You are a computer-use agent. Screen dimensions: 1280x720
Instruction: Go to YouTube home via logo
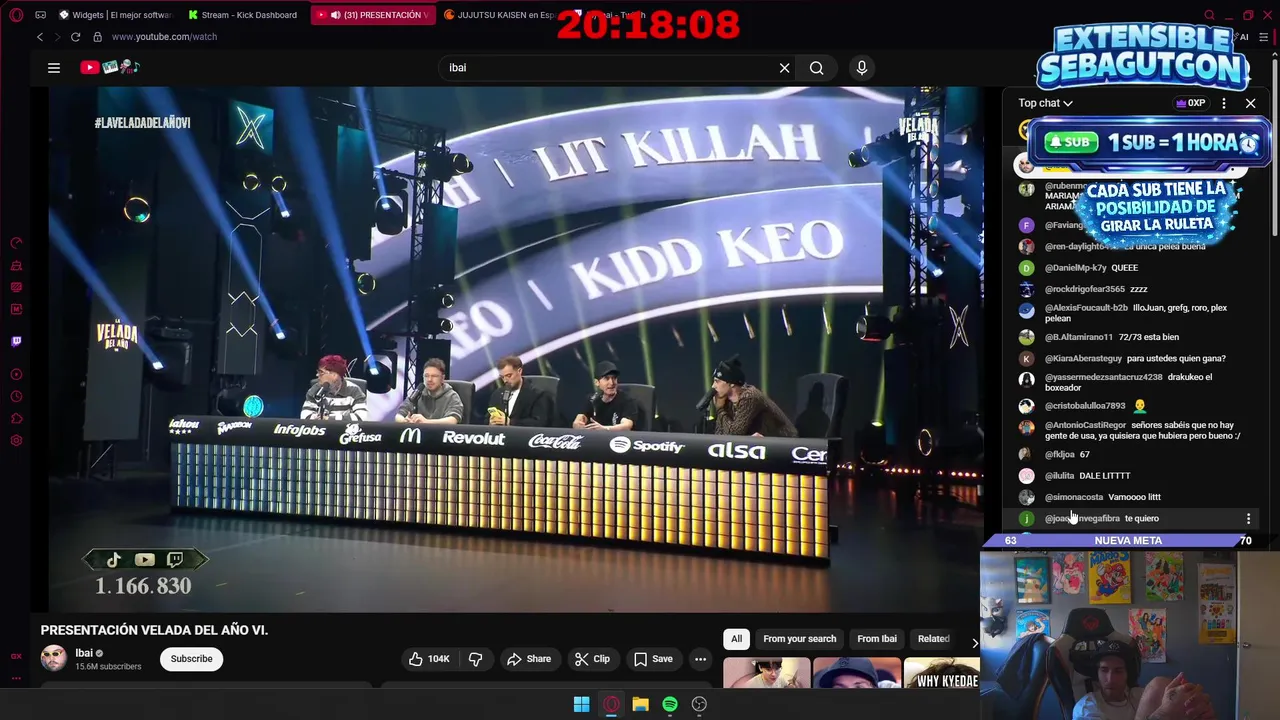tap(110, 68)
